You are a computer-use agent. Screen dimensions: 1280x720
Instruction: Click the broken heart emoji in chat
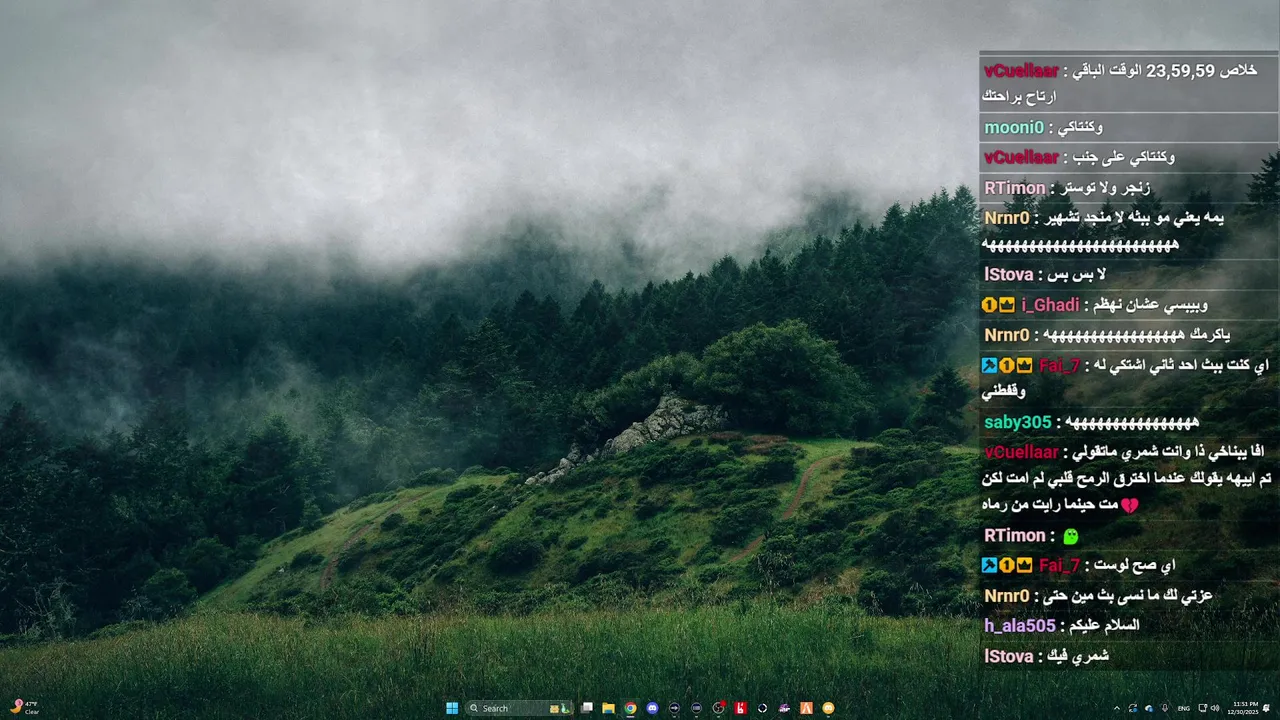point(1129,506)
